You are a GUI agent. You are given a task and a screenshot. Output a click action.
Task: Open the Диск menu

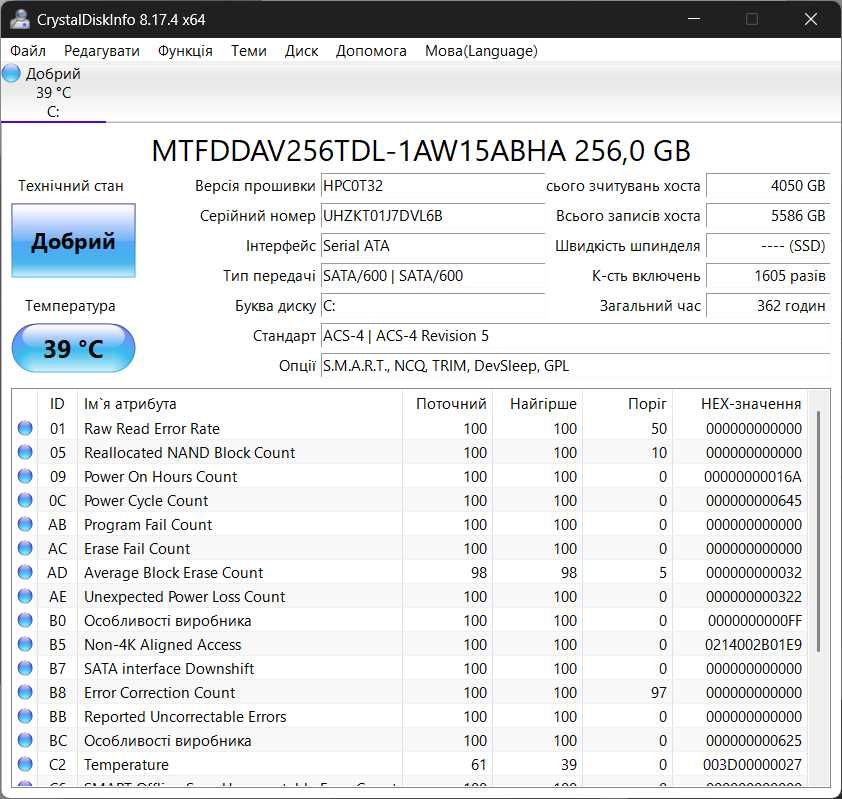coord(301,51)
